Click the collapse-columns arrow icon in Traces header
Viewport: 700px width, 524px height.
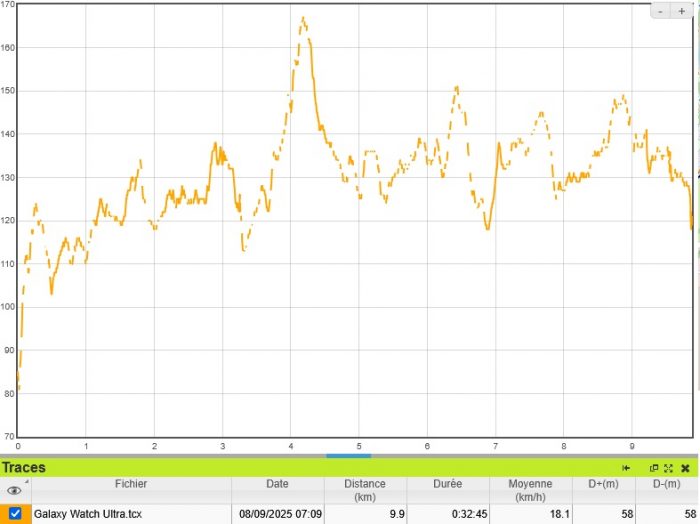[x=626, y=468]
